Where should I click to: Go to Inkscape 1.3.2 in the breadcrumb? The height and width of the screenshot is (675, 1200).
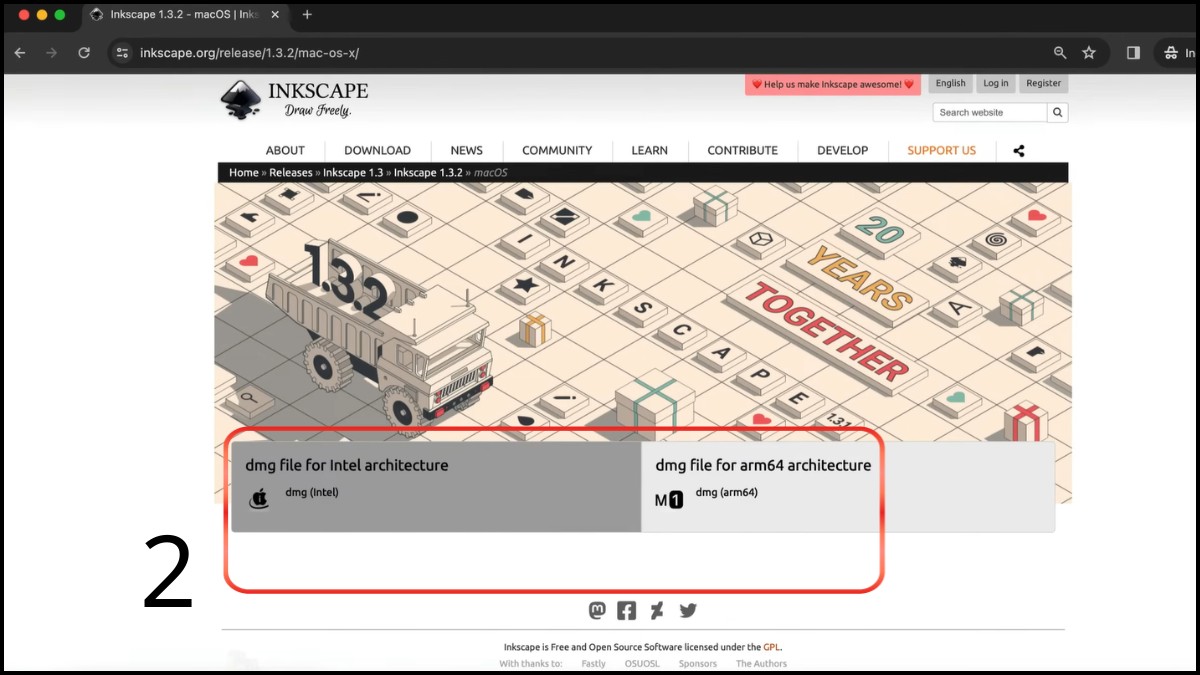(x=428, y=173)
